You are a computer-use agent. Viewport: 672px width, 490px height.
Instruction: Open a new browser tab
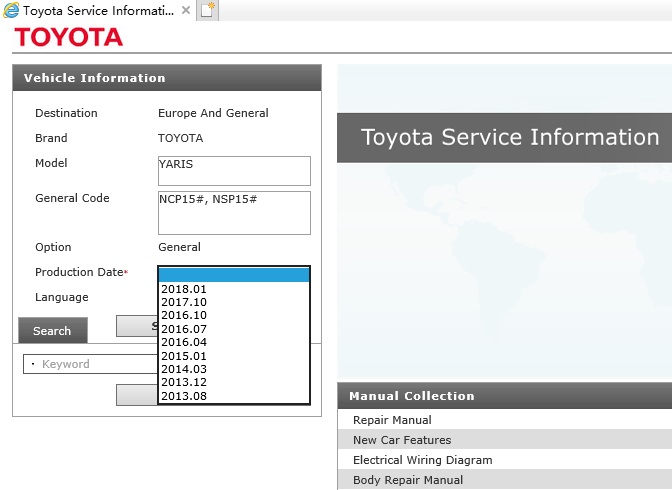[x=208, y=10]
